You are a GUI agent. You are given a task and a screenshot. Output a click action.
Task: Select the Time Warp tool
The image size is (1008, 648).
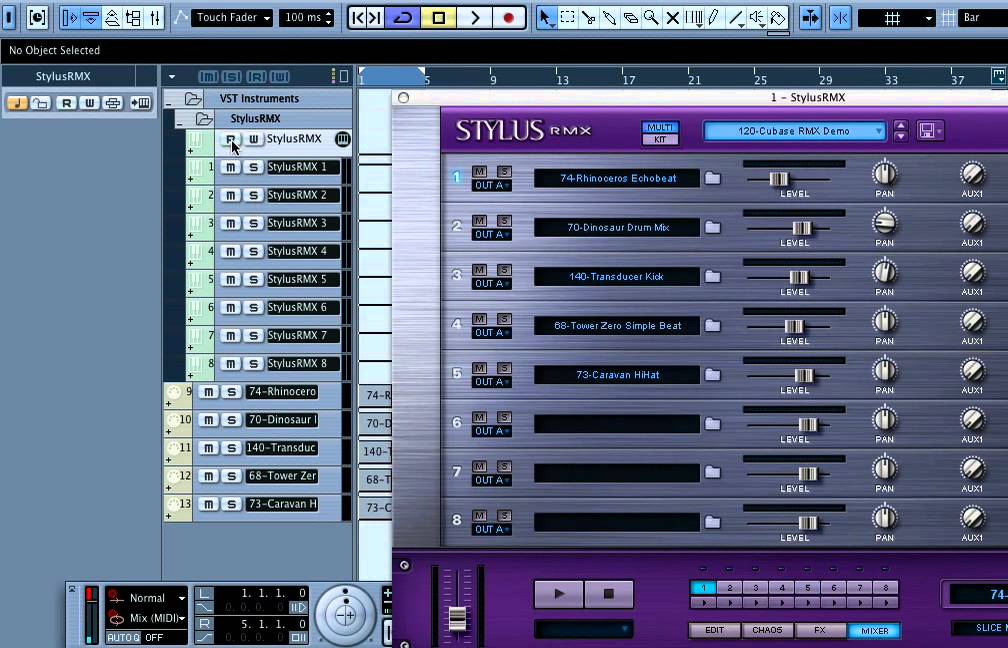tap(694, 17)
